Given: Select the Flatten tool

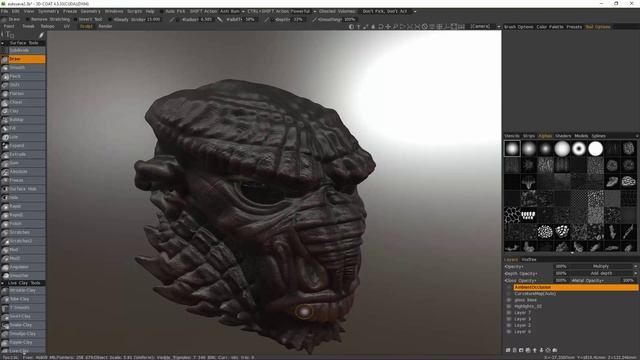Looking at the screenshot, I should (x=23, y=93).
